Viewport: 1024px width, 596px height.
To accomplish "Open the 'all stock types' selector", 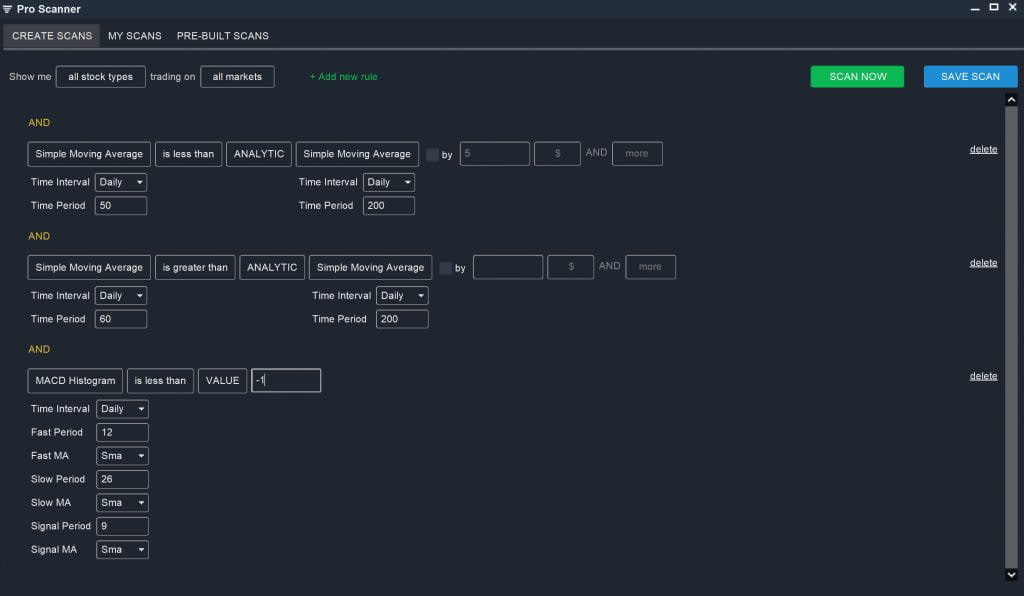I will click(101, 76).
